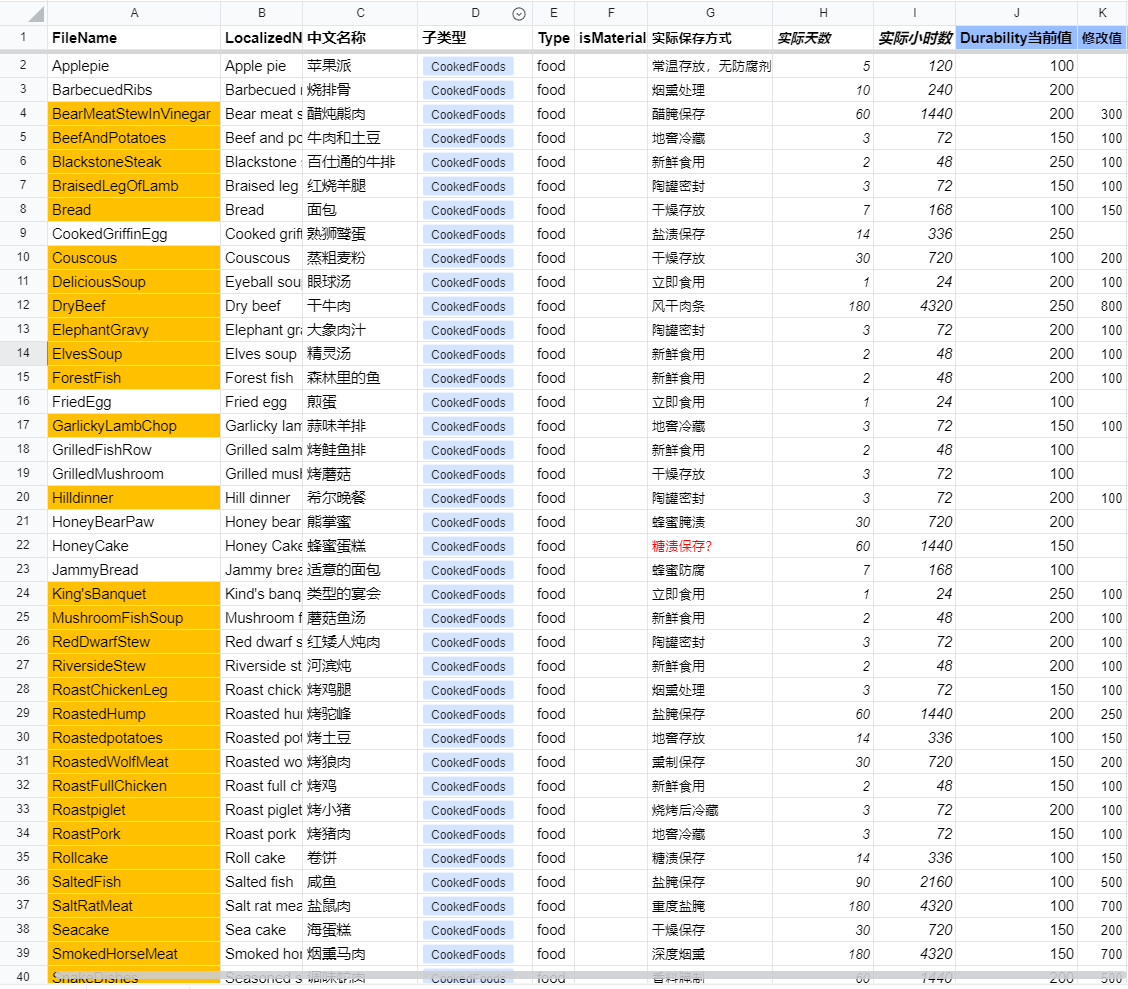The width and height of the screenshot is (1128, 989).
Task: Select column J header
Action: tap(1016, 13)
